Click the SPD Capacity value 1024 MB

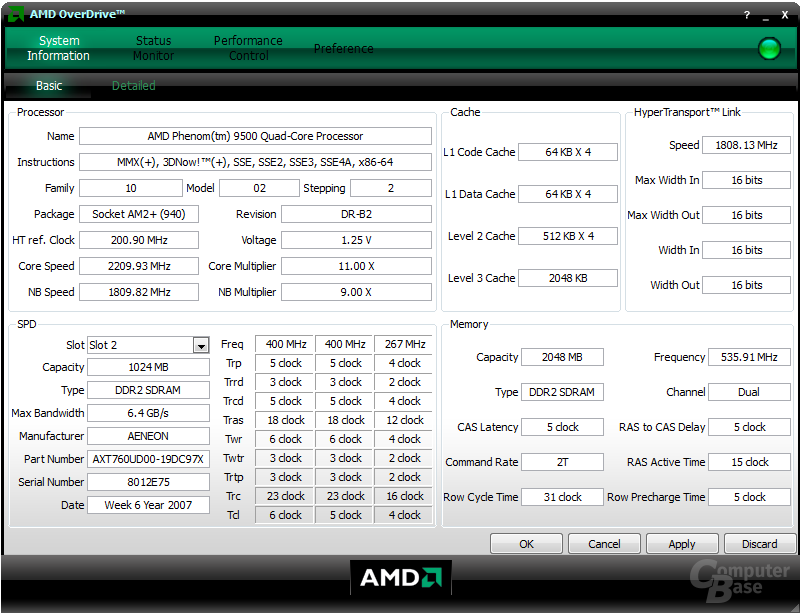(148, 367)
